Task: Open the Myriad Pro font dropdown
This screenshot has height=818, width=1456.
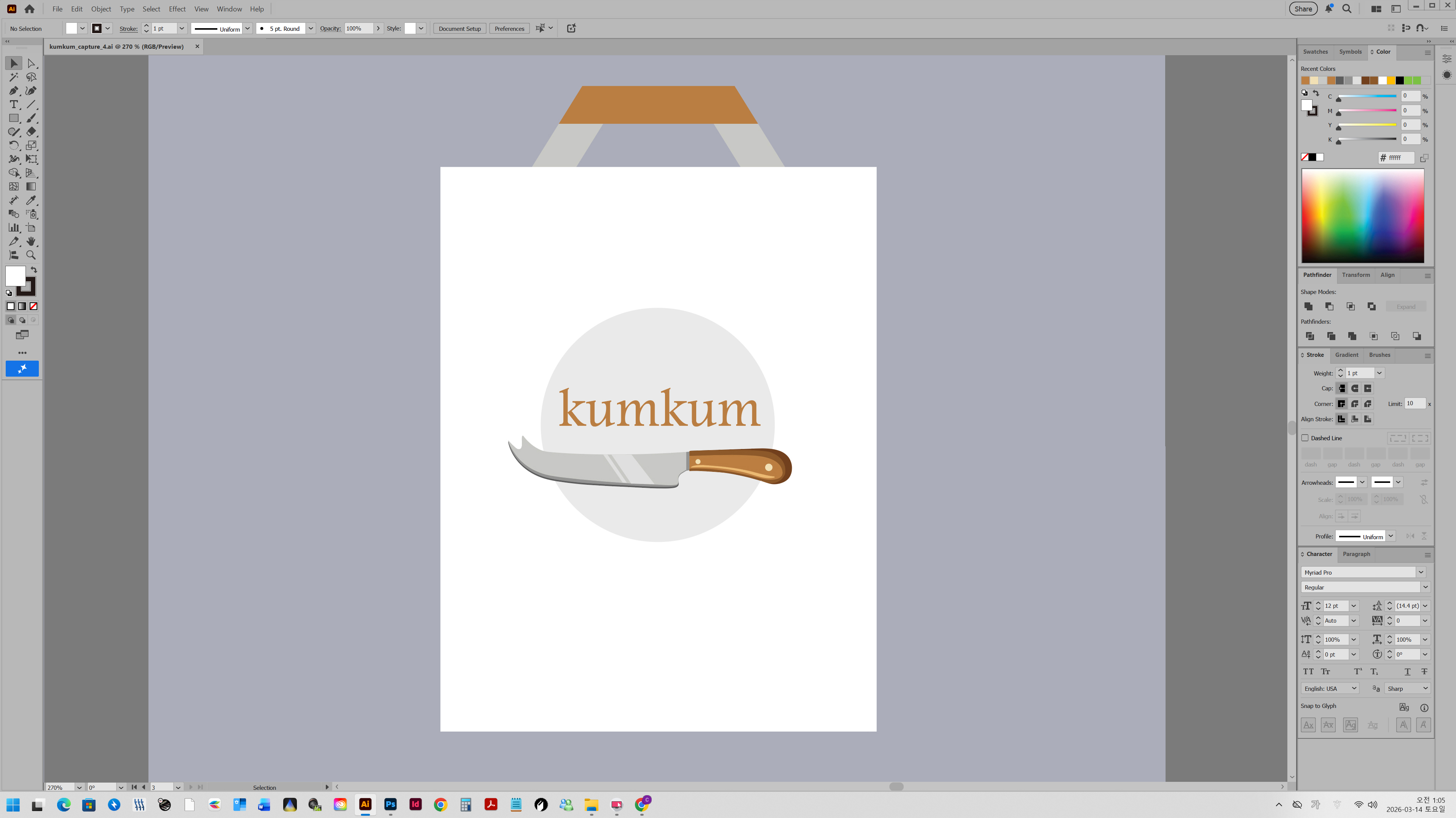Action: point(1421,572)
